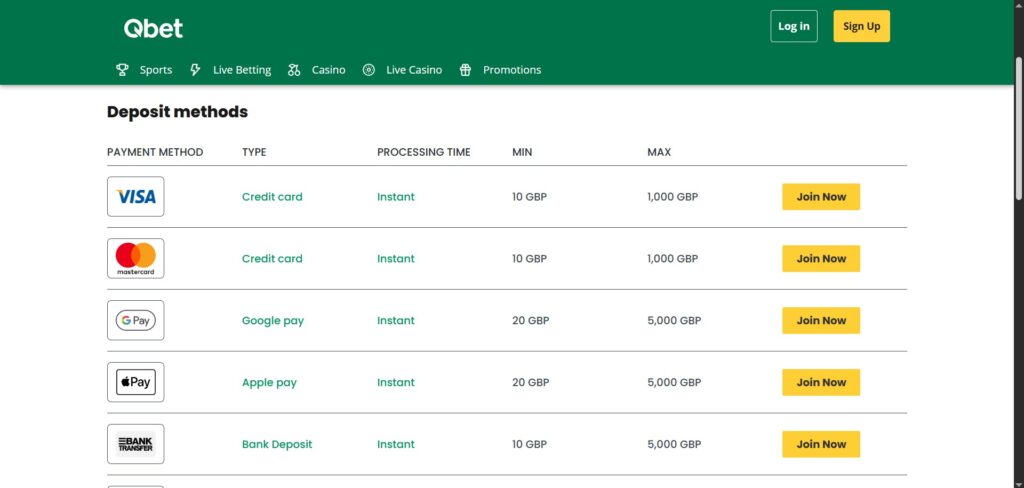Open the Promotions page
This screenshot has height=488, width=1024.
512,70
